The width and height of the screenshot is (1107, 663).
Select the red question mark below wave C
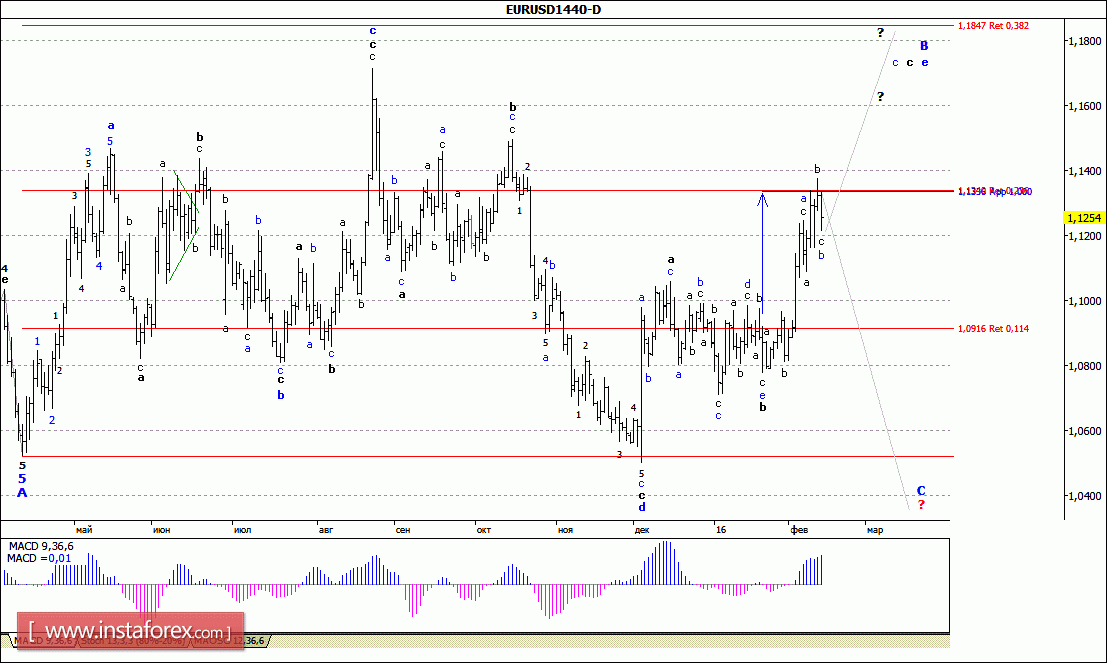click(921, 504)
